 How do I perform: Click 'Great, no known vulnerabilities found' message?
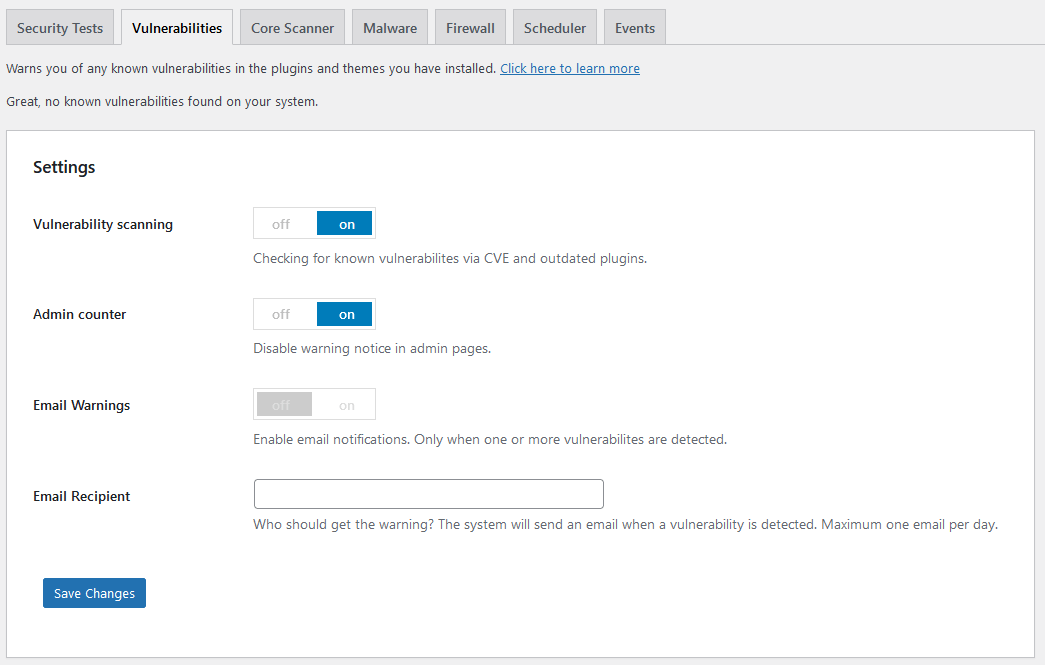tap(162, 101)
